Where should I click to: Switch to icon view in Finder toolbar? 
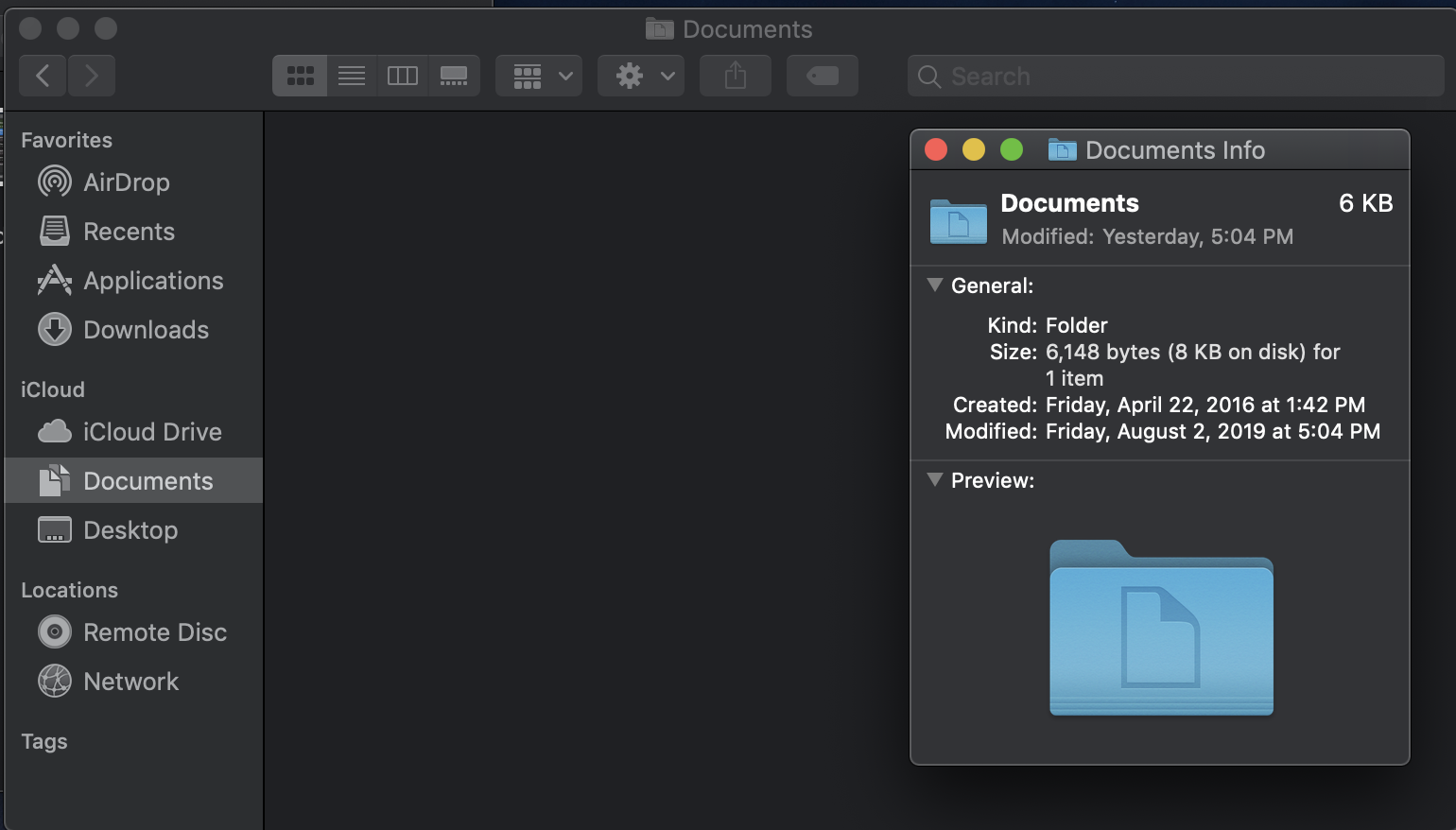[300, 76]
